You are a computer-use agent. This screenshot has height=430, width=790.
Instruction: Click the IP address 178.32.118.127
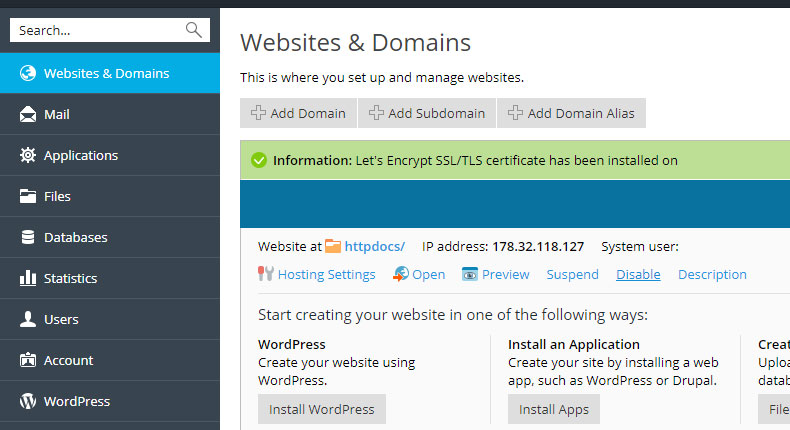[x=538, y=247]
